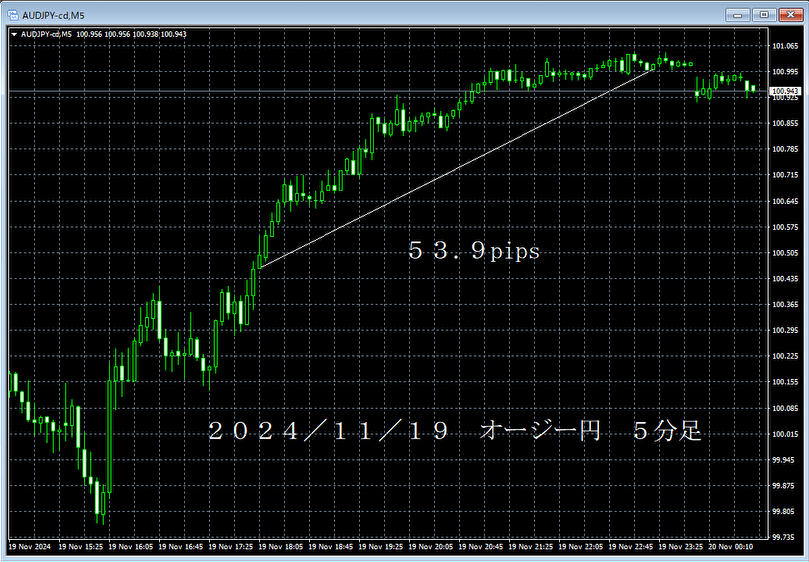Screen dimensions: 809x562
Task: Click the 101.065 price scale value
Action: (x=785, y=46)
